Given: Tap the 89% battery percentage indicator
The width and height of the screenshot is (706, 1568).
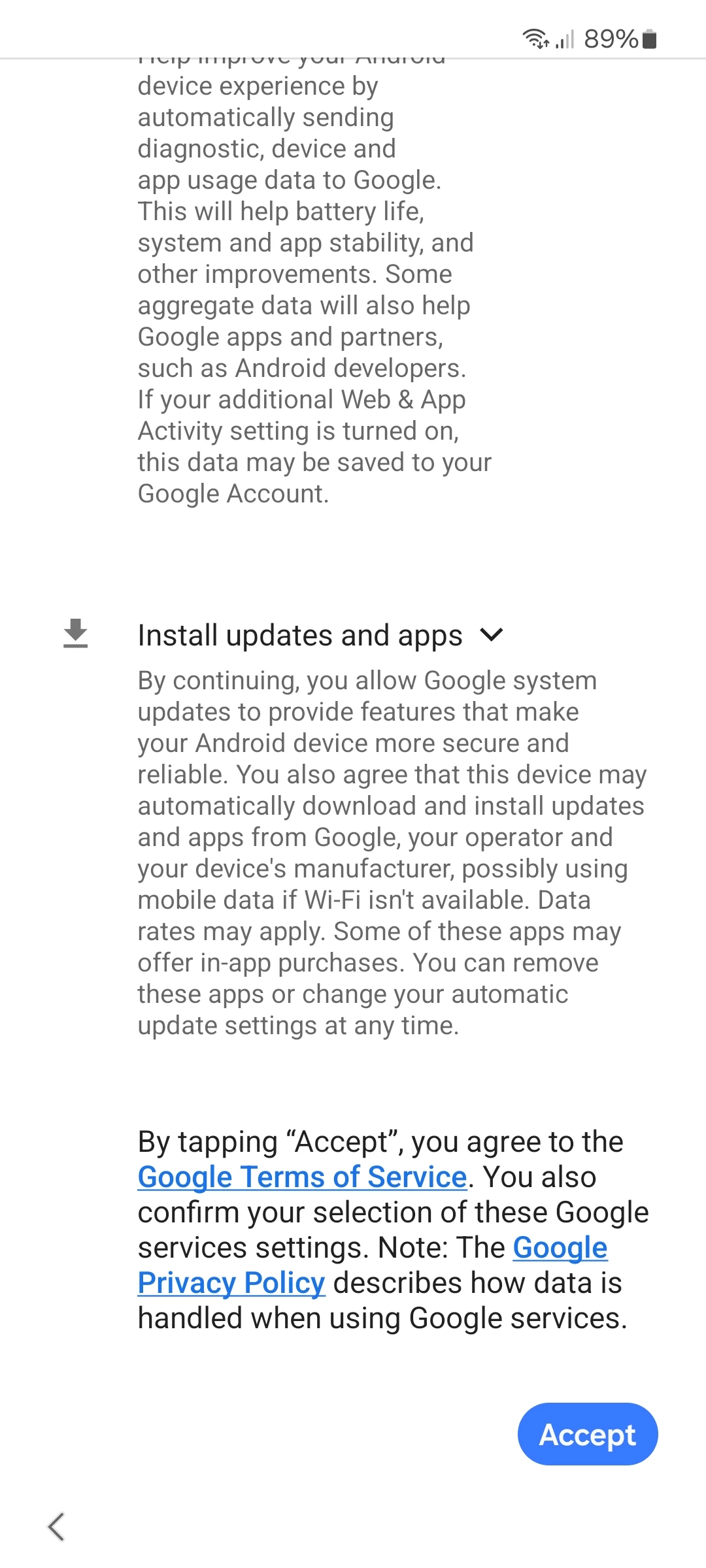Looking at the screenshot, I should click(611, 39).
